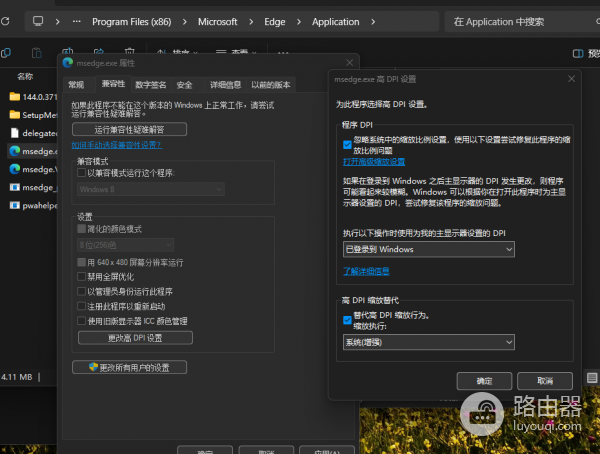Click the PC monitor icon in address bar
The image size is (600, 454).
[38, 21]
